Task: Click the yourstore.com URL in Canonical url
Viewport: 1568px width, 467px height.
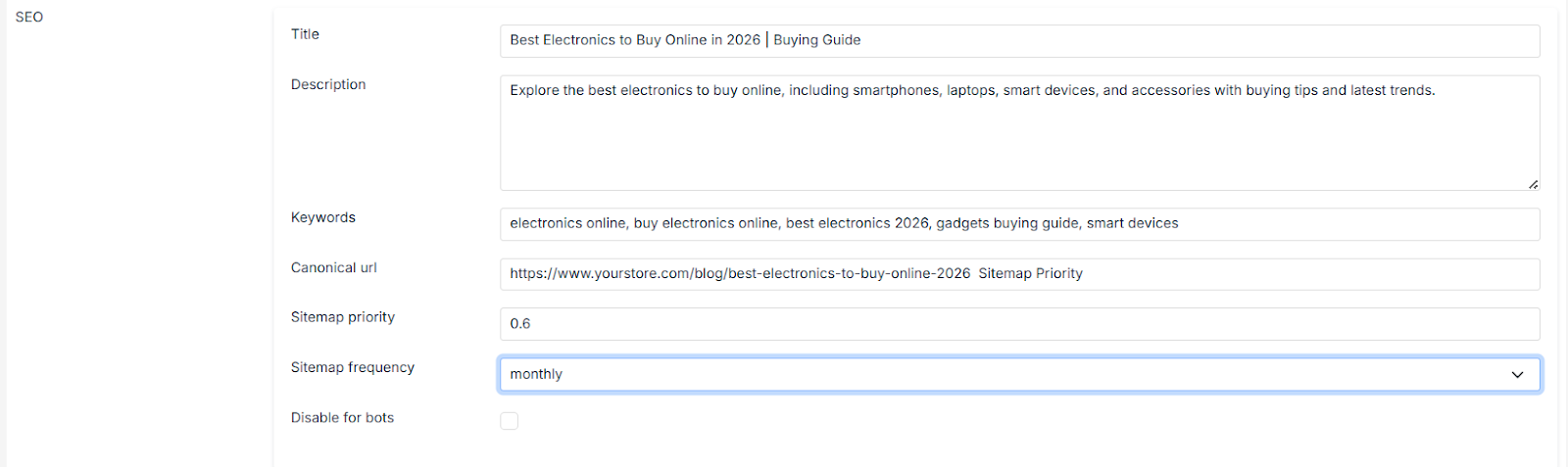Action: (x=740, y=274)
